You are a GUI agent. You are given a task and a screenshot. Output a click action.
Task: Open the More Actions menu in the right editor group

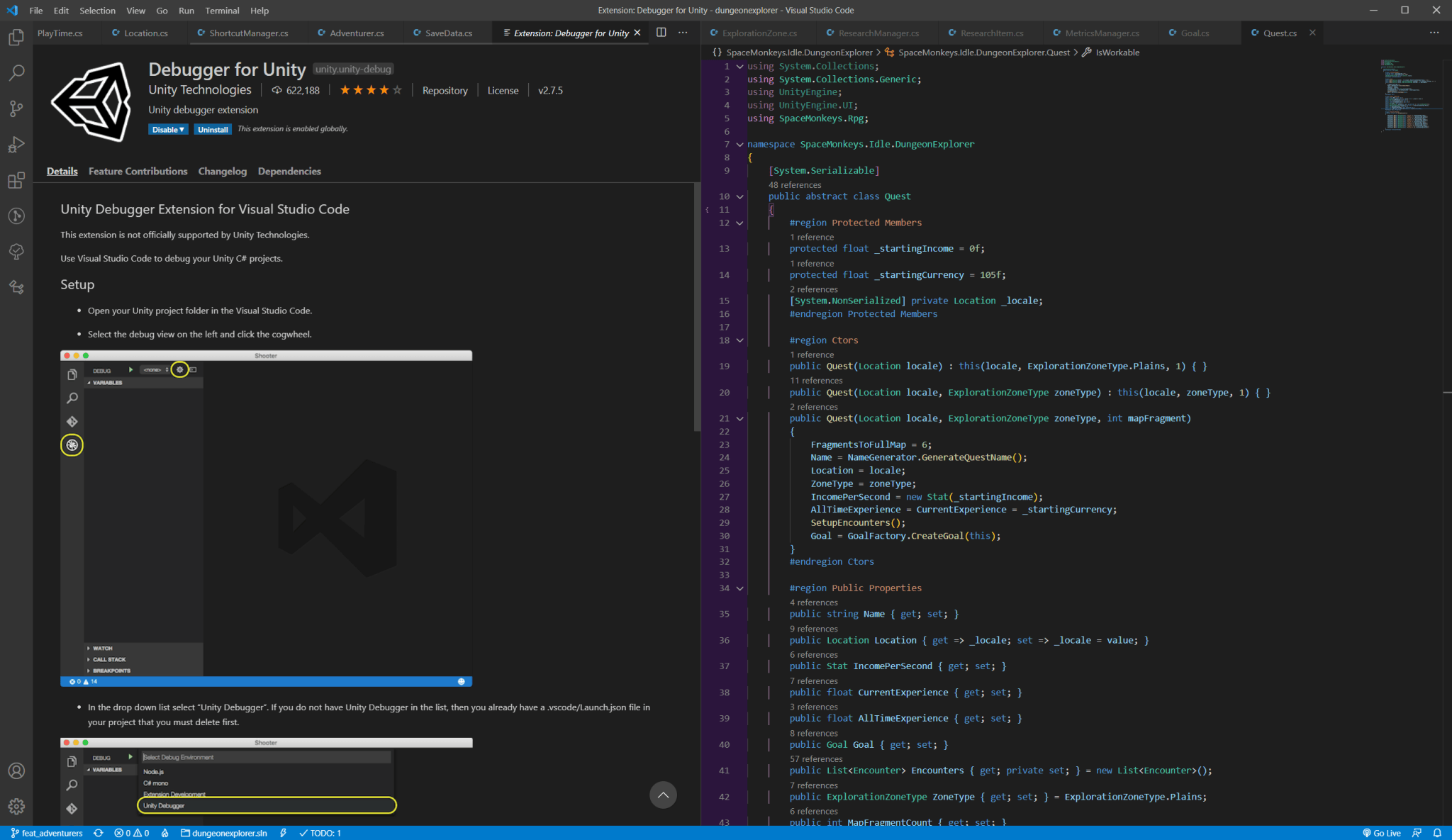point(1434,33)
